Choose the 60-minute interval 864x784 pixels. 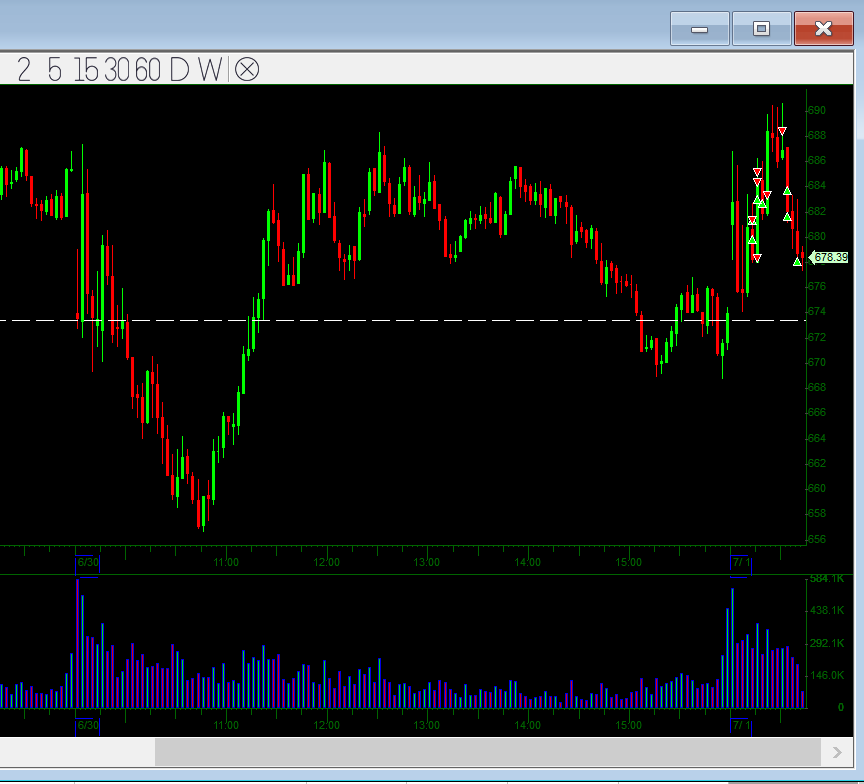148,70
